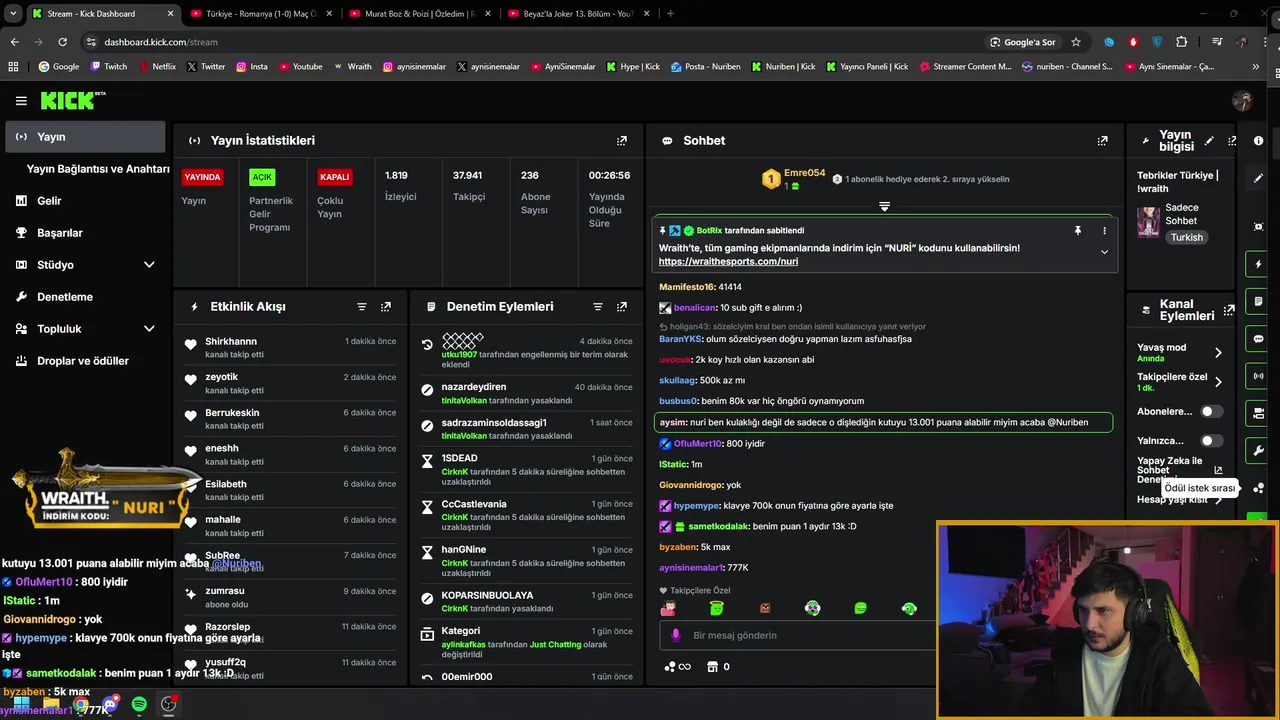1280x720 pixels.
Task: Open Chrome media controls icon
Action: [1217, 42]
